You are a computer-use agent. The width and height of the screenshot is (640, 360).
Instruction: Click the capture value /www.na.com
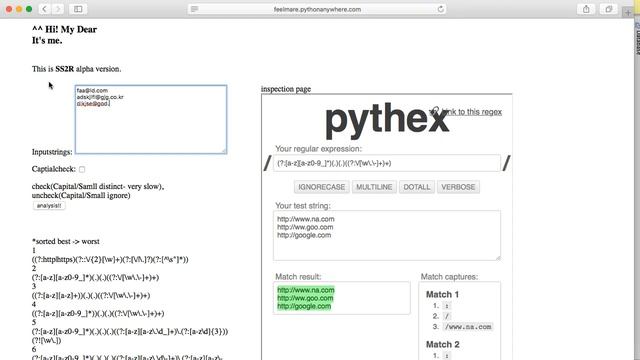click(x=468, y=327)
